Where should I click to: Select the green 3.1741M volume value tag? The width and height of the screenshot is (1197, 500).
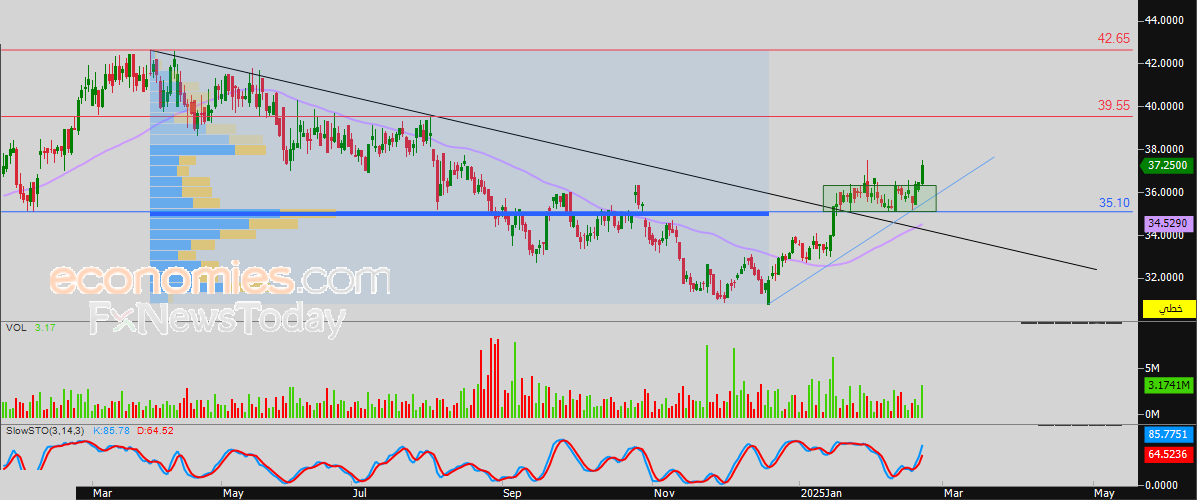tap(1168, 386)
